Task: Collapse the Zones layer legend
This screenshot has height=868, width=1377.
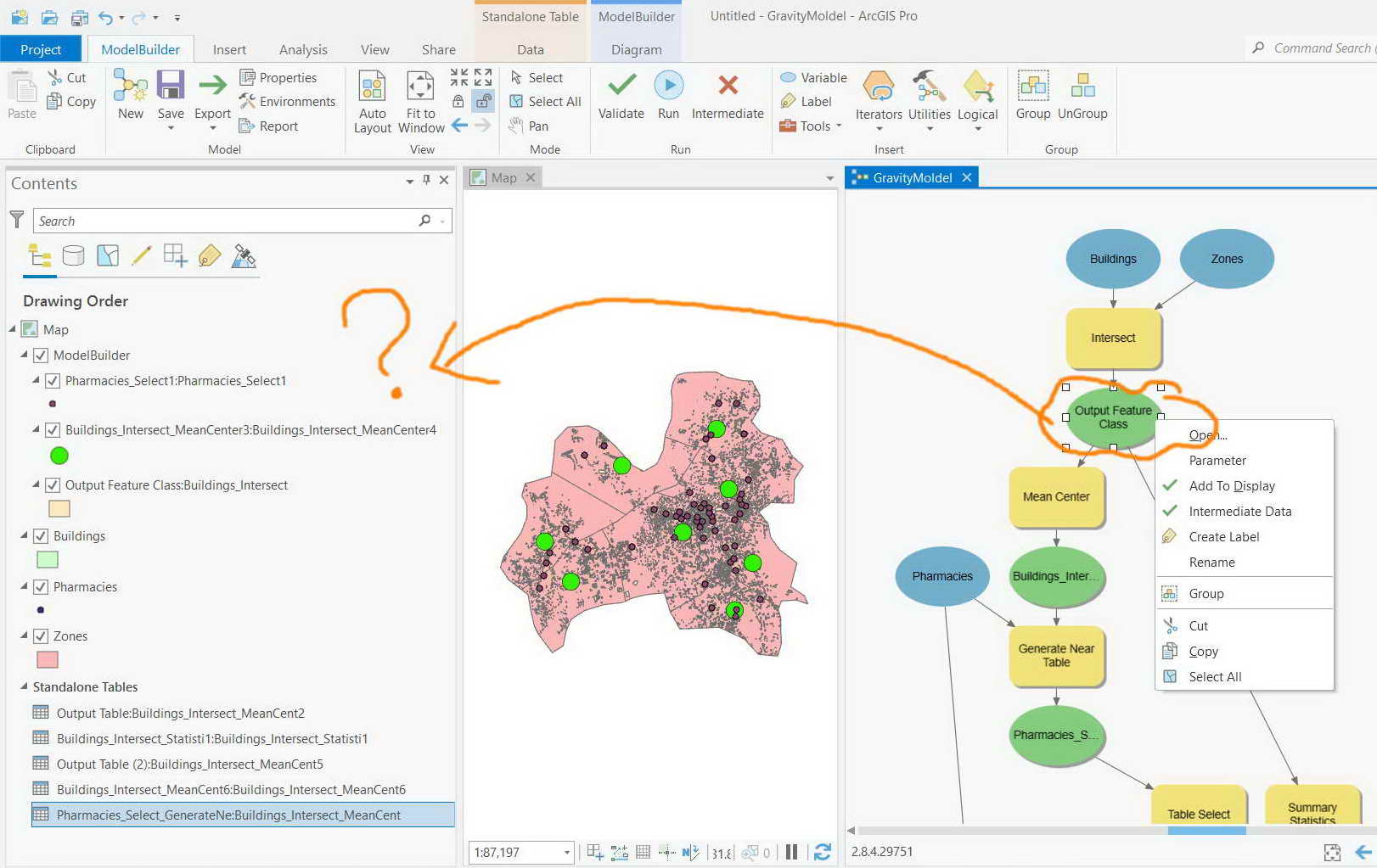Action: [x=25, y=636]
